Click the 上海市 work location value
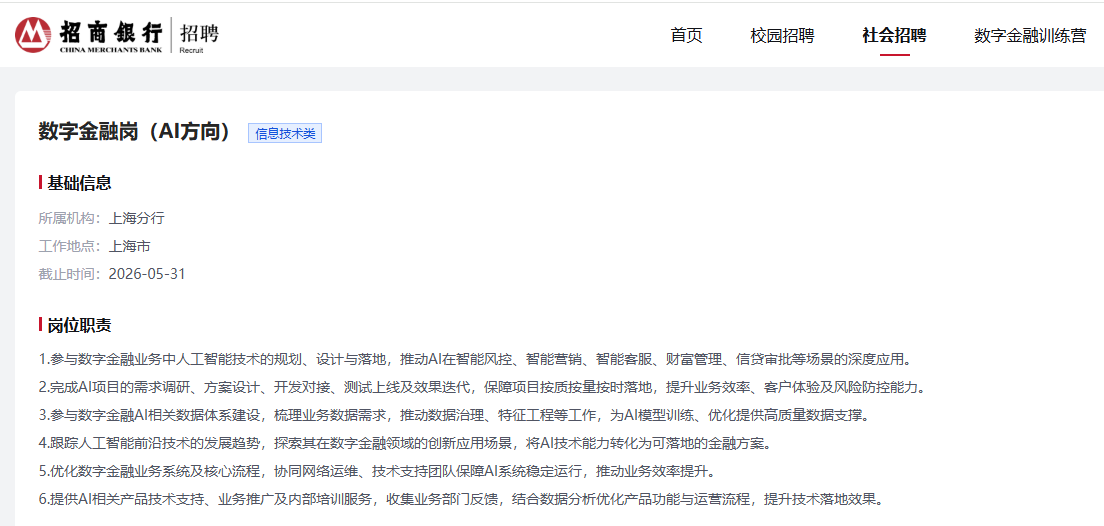 coord(129,246)
